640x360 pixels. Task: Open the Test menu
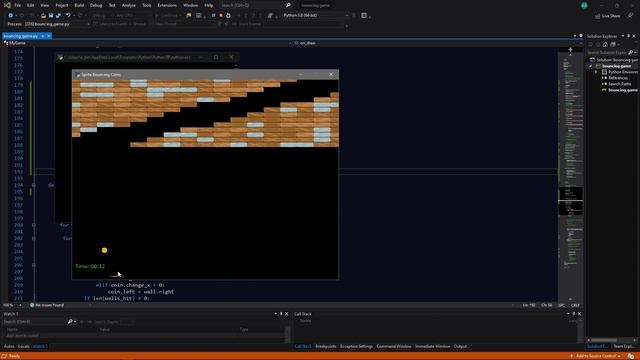pos(112,5)
